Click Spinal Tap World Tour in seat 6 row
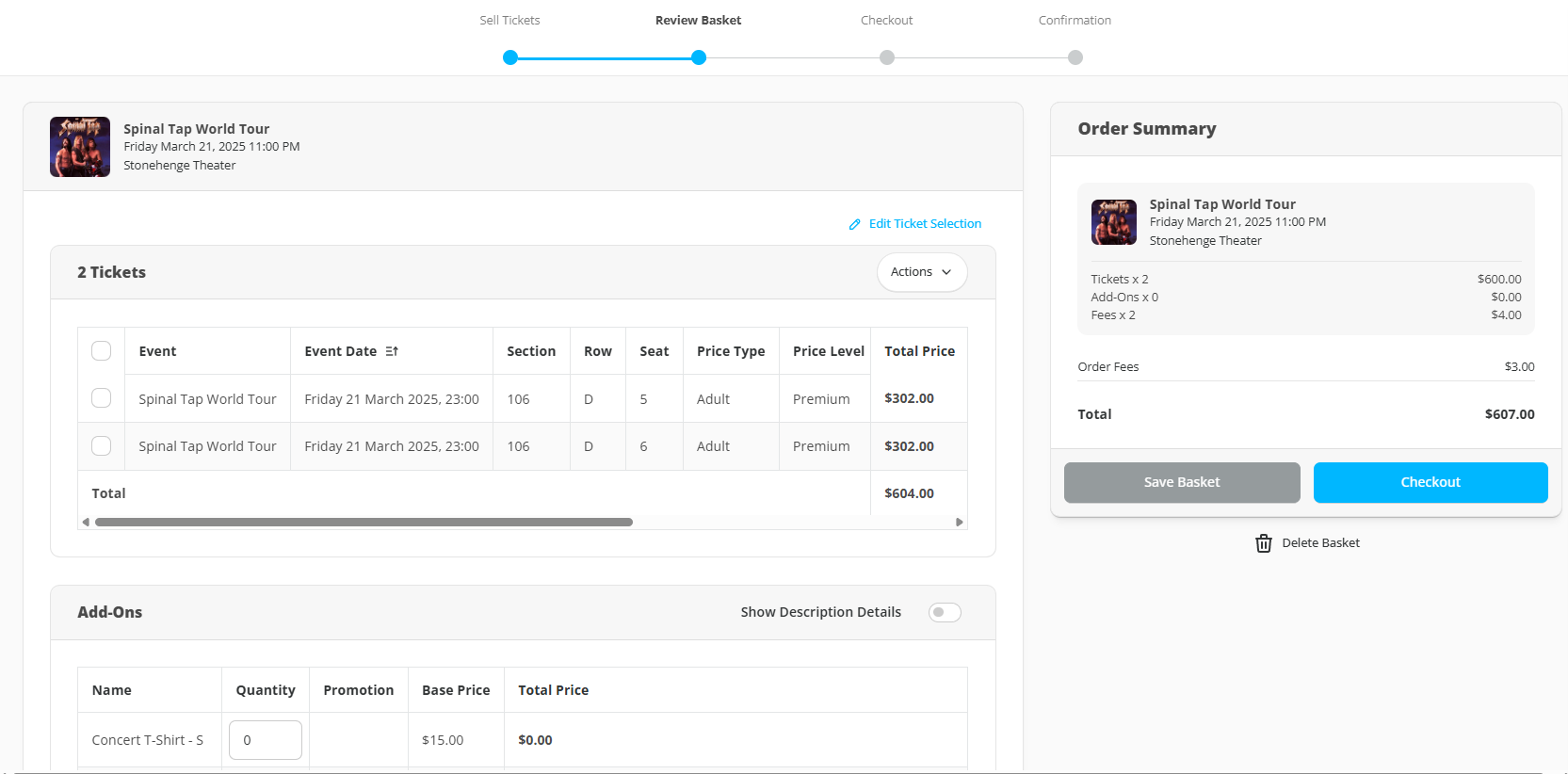Viewport: 1568px width, 774px height. [x=207, y=446]
